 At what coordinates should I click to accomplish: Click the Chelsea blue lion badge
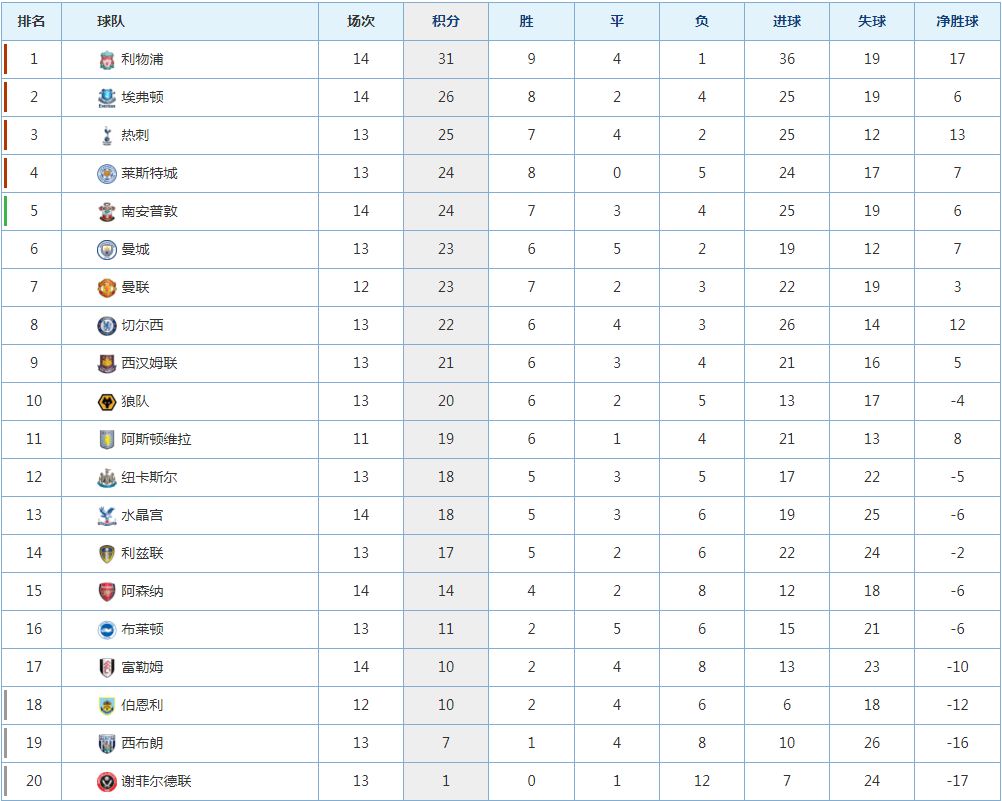107,325
